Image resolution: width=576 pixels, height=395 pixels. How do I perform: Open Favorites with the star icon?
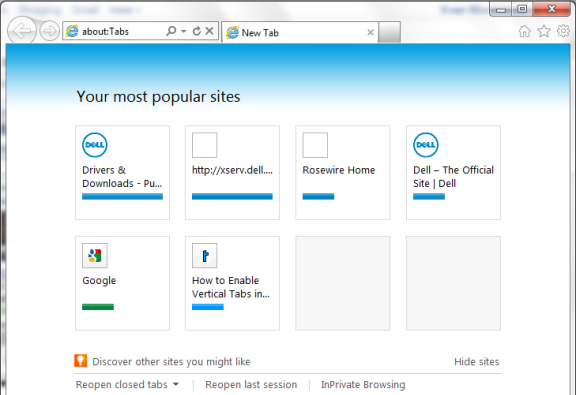[544, 31]
